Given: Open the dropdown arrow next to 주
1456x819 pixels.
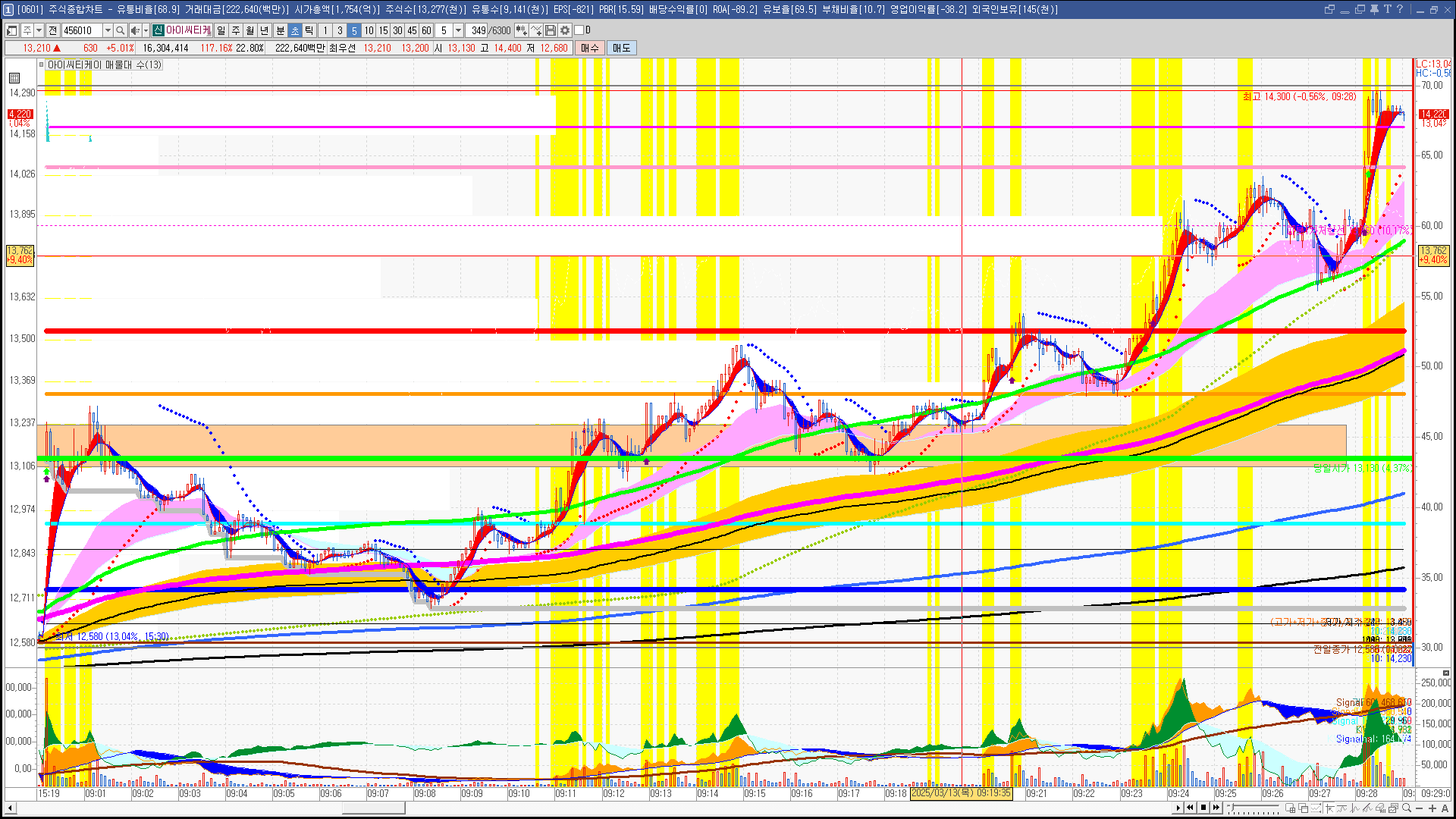Looking at the screenshot, I should click(39, 30).
